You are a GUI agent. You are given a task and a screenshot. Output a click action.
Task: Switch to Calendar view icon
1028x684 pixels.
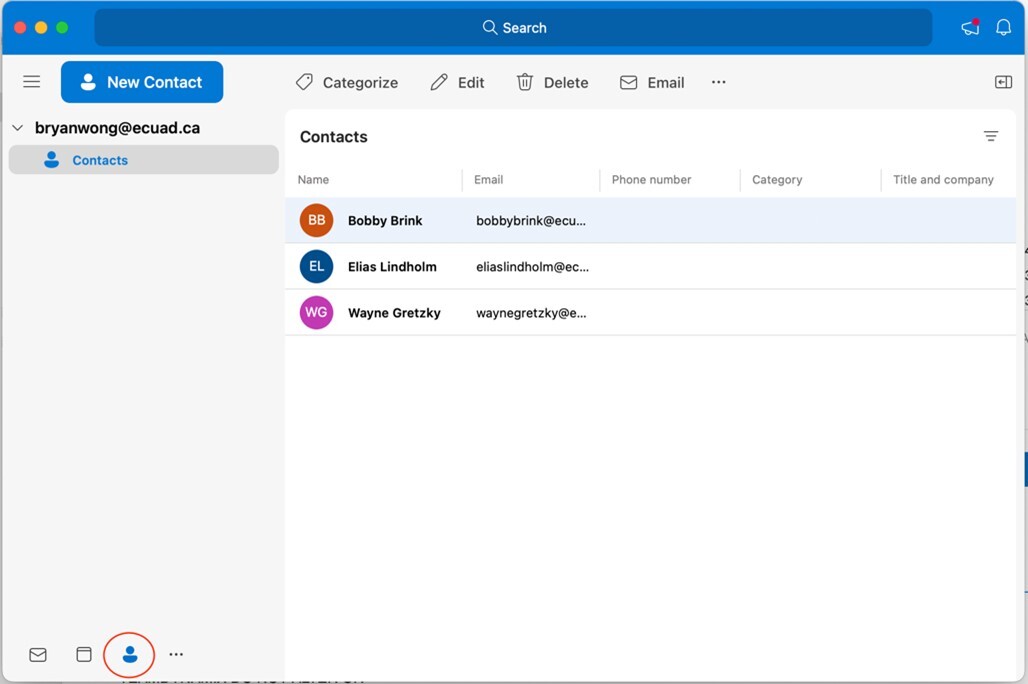click(84, 654)
